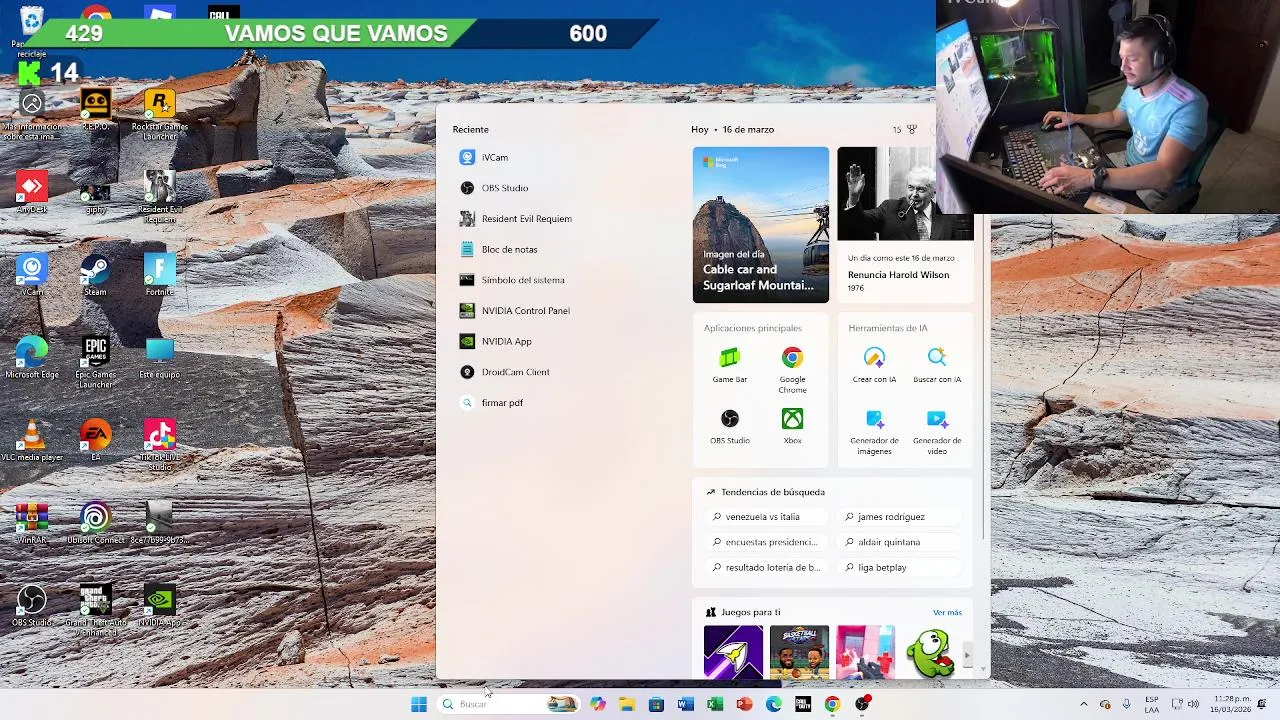Screen dimensions: 1280x720
Task: Search trending 'venezuela vs italia'
Action: pyautogui.click(x=766, y=517)
